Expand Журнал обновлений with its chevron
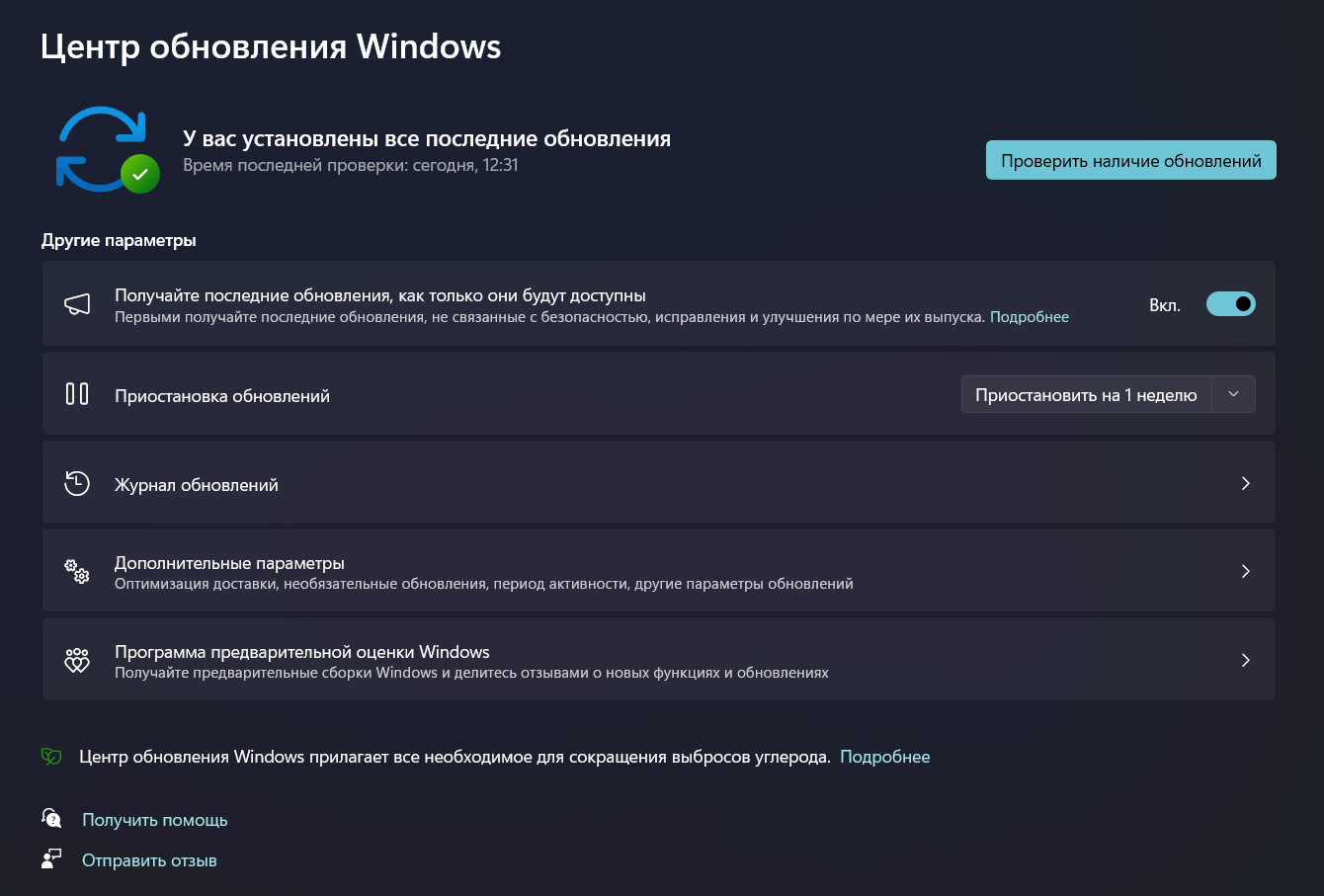The height and width of the screenshot is (896, 1324). [1245, 483]
